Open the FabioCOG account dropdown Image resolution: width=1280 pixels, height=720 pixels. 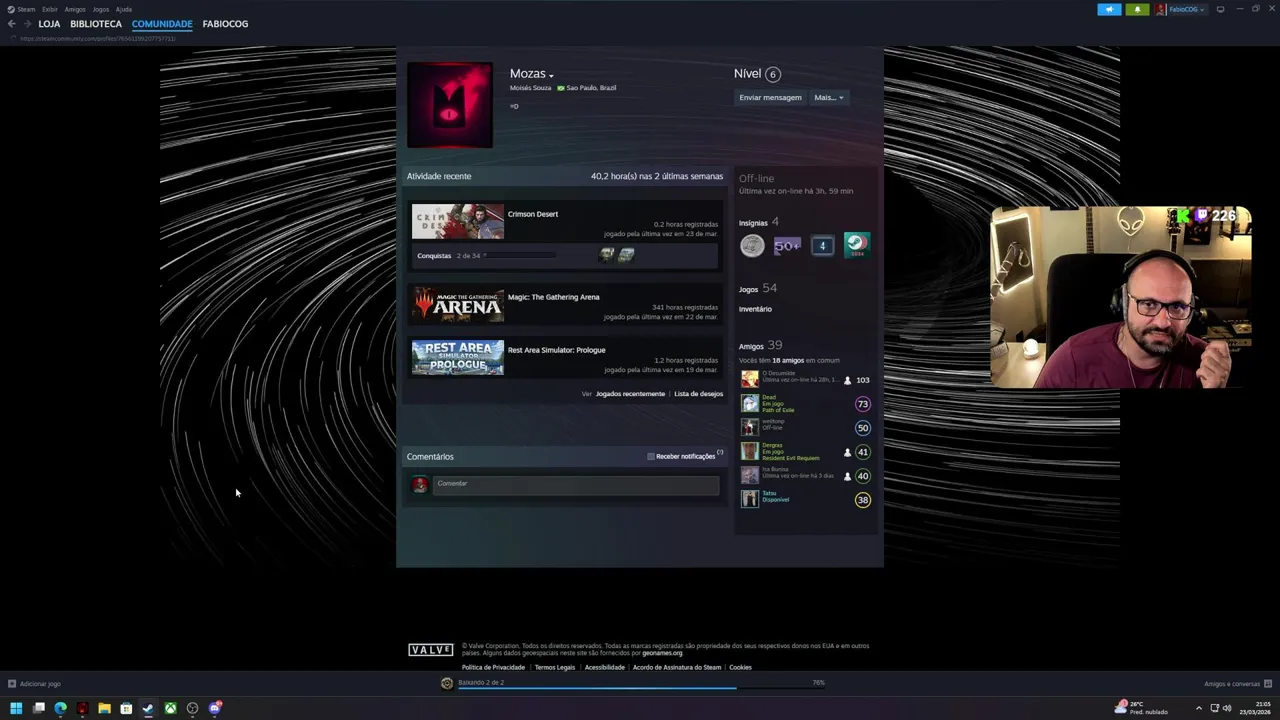pos(1181,9)
